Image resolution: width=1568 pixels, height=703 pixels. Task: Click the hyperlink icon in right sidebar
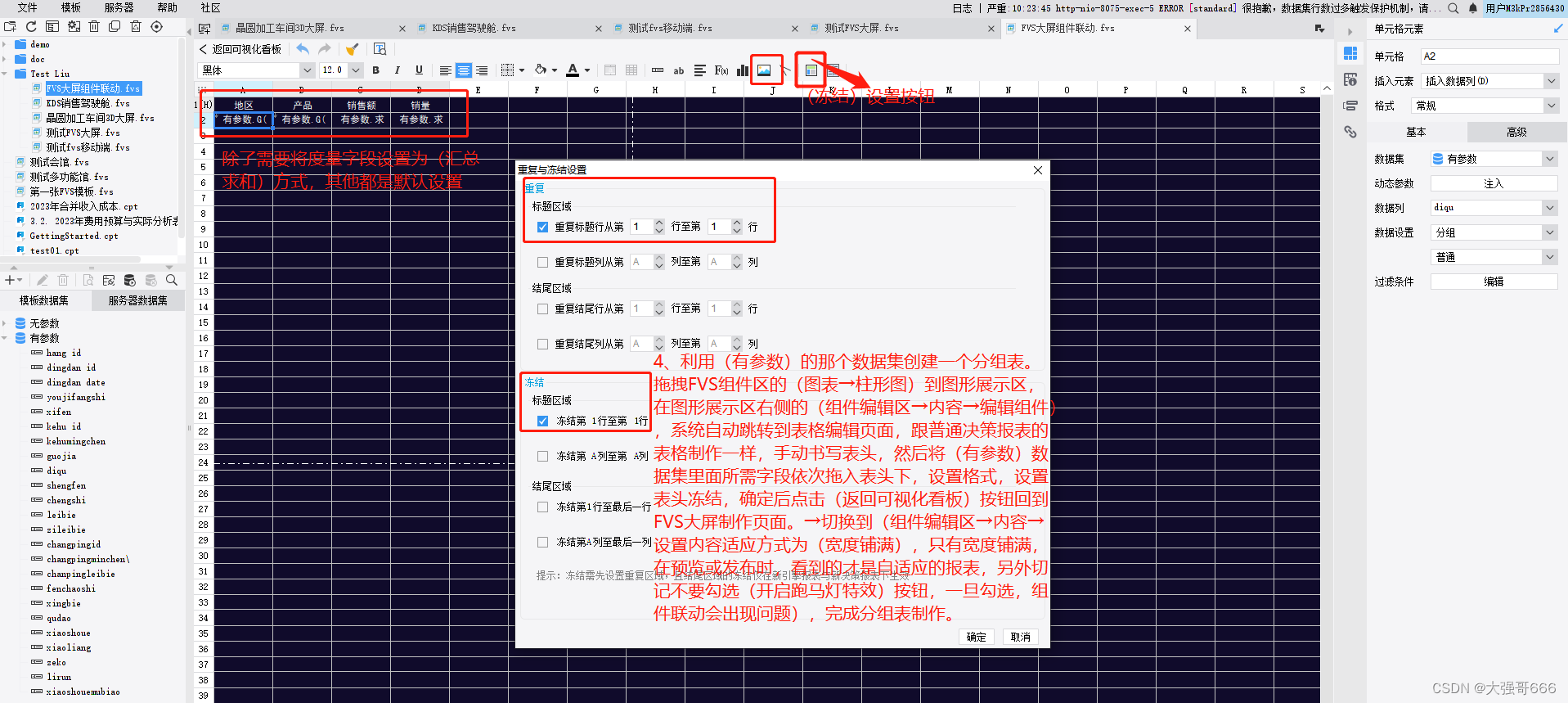(1350, 132)
